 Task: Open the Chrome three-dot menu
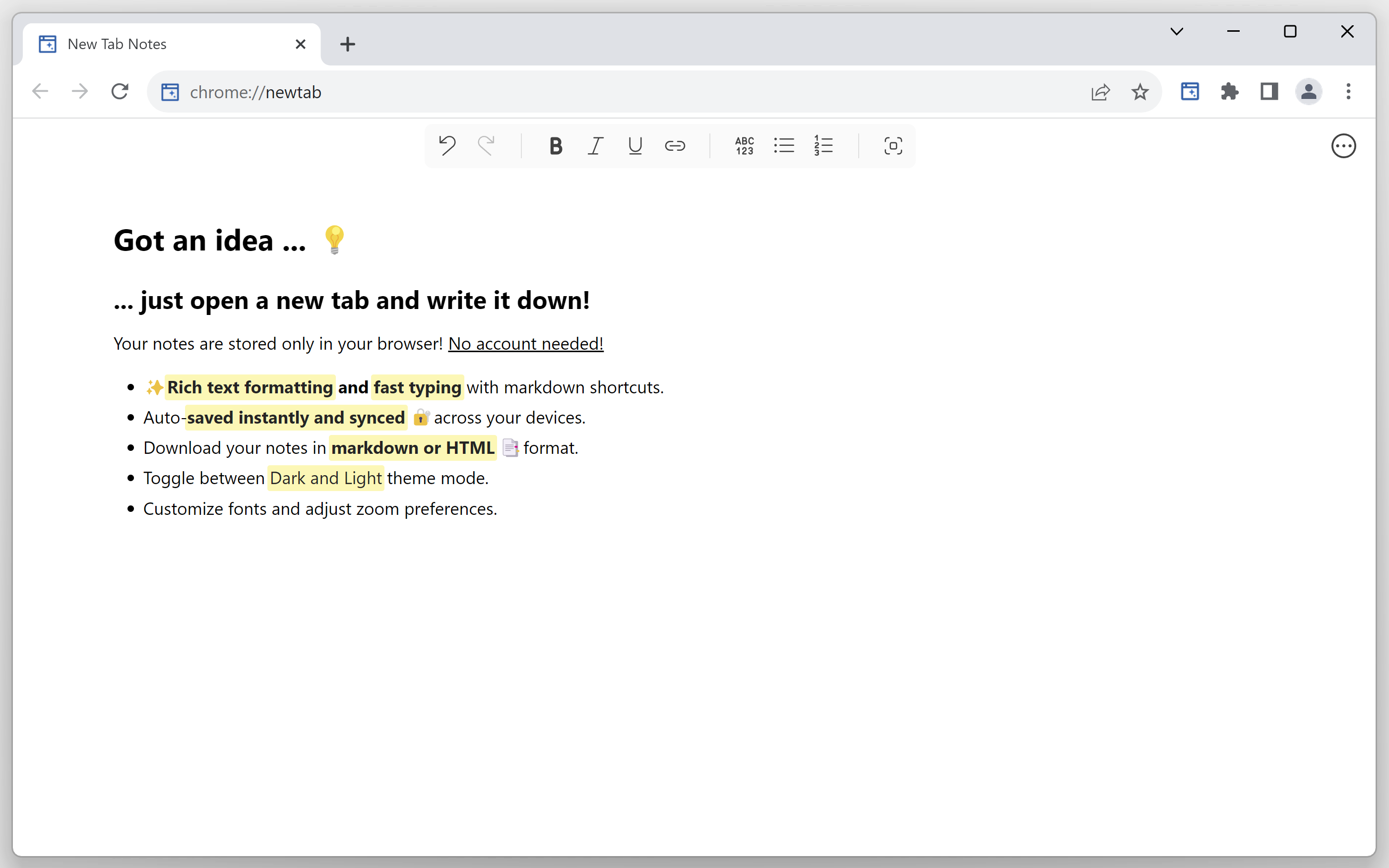[x=1348, y=91]
